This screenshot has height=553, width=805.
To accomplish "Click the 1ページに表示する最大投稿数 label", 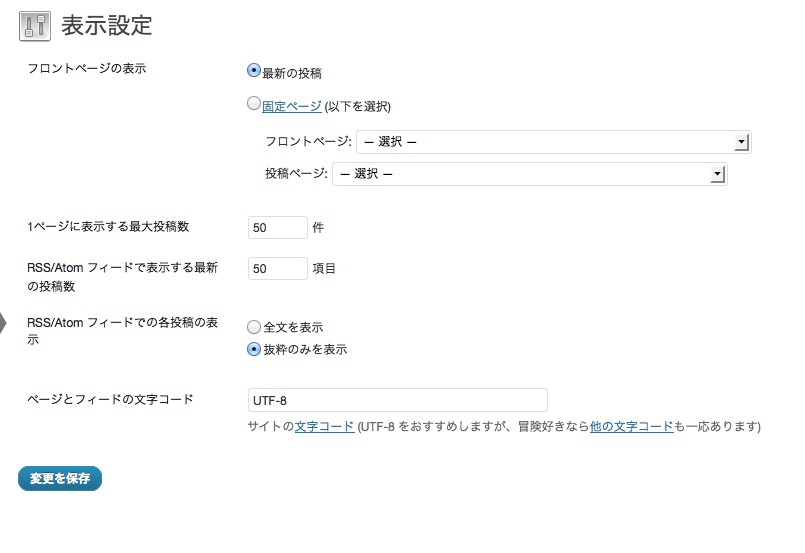I will 108,226.
